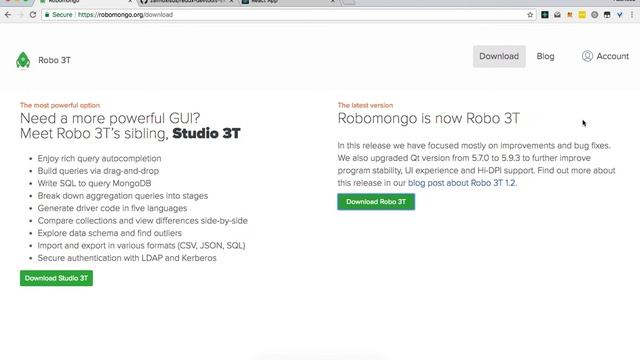Click 'Compare collections and view differences side-by-side'

point(142,221)
